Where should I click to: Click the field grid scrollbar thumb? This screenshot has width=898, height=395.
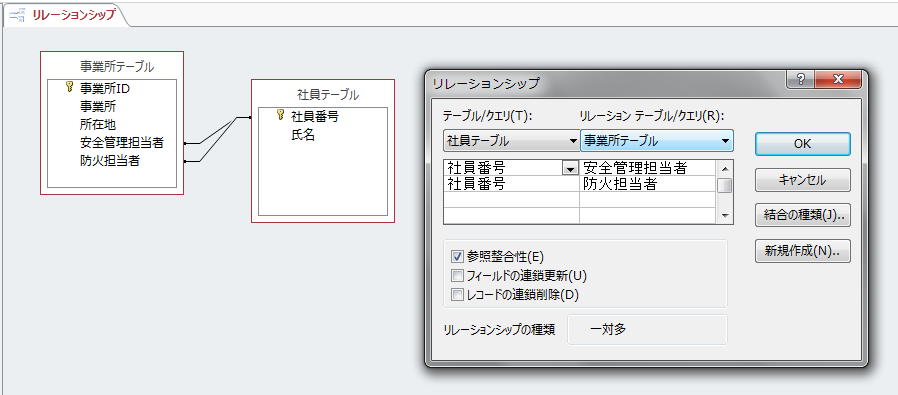[725, 186]
